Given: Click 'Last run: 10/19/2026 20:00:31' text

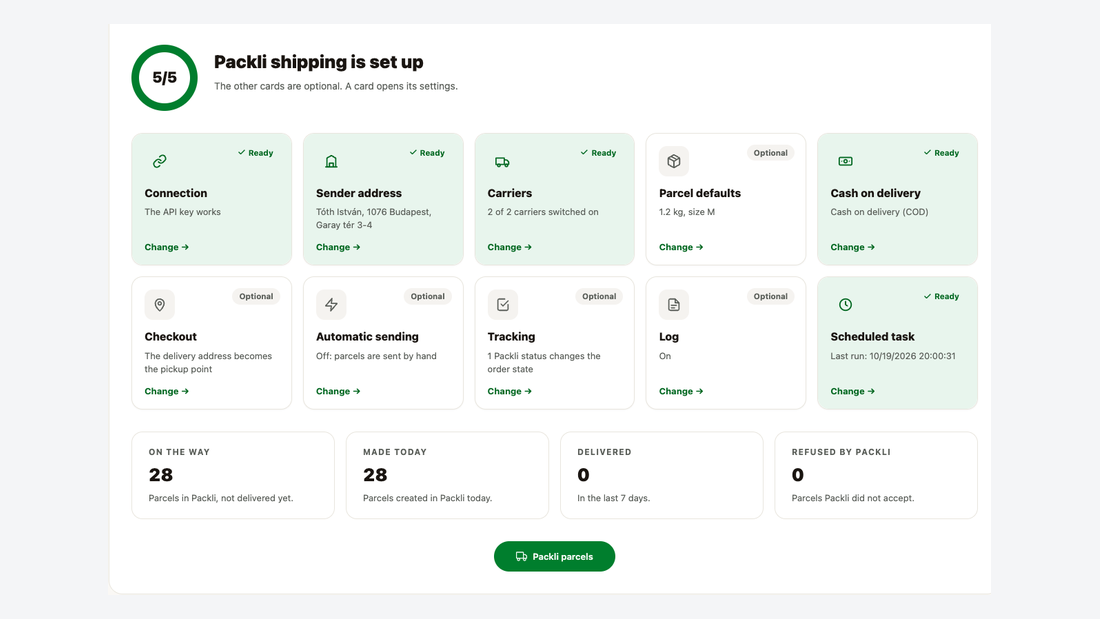Looking at the screenshot, I should coord(893,356).
